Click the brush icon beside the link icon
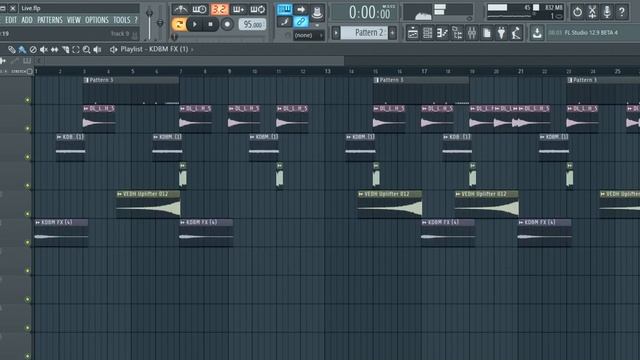Screen dimensions: 640x360 284,22
